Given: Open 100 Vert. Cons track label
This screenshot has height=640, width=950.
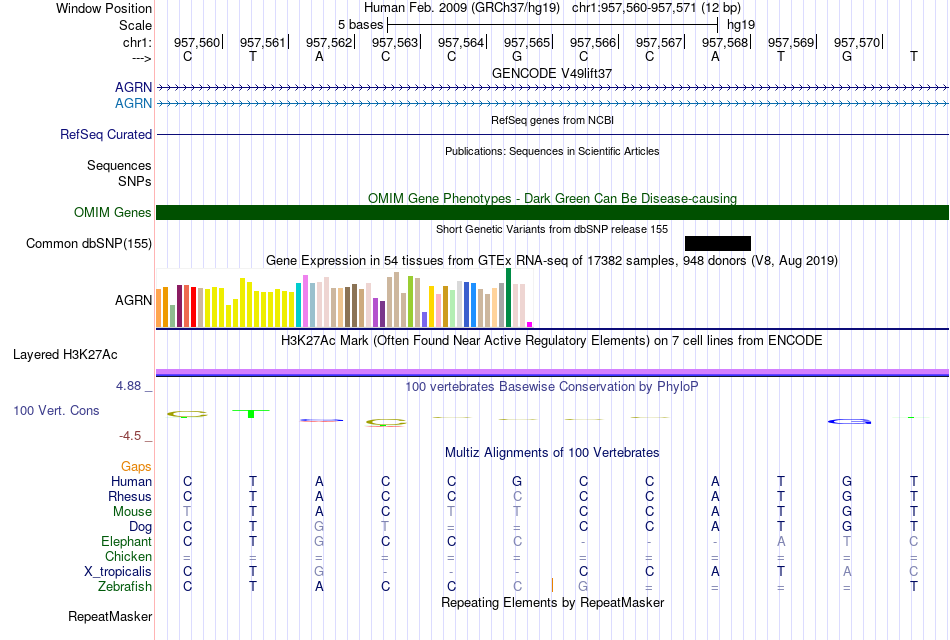Looking at the screenshot, I should point(56,410).
